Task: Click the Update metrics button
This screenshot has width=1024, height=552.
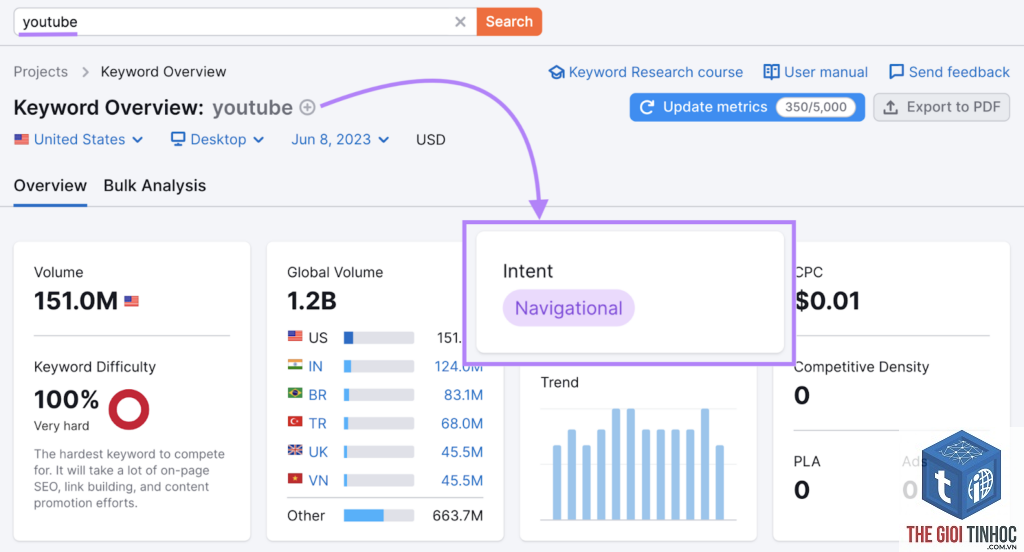Action: (747, 107)
